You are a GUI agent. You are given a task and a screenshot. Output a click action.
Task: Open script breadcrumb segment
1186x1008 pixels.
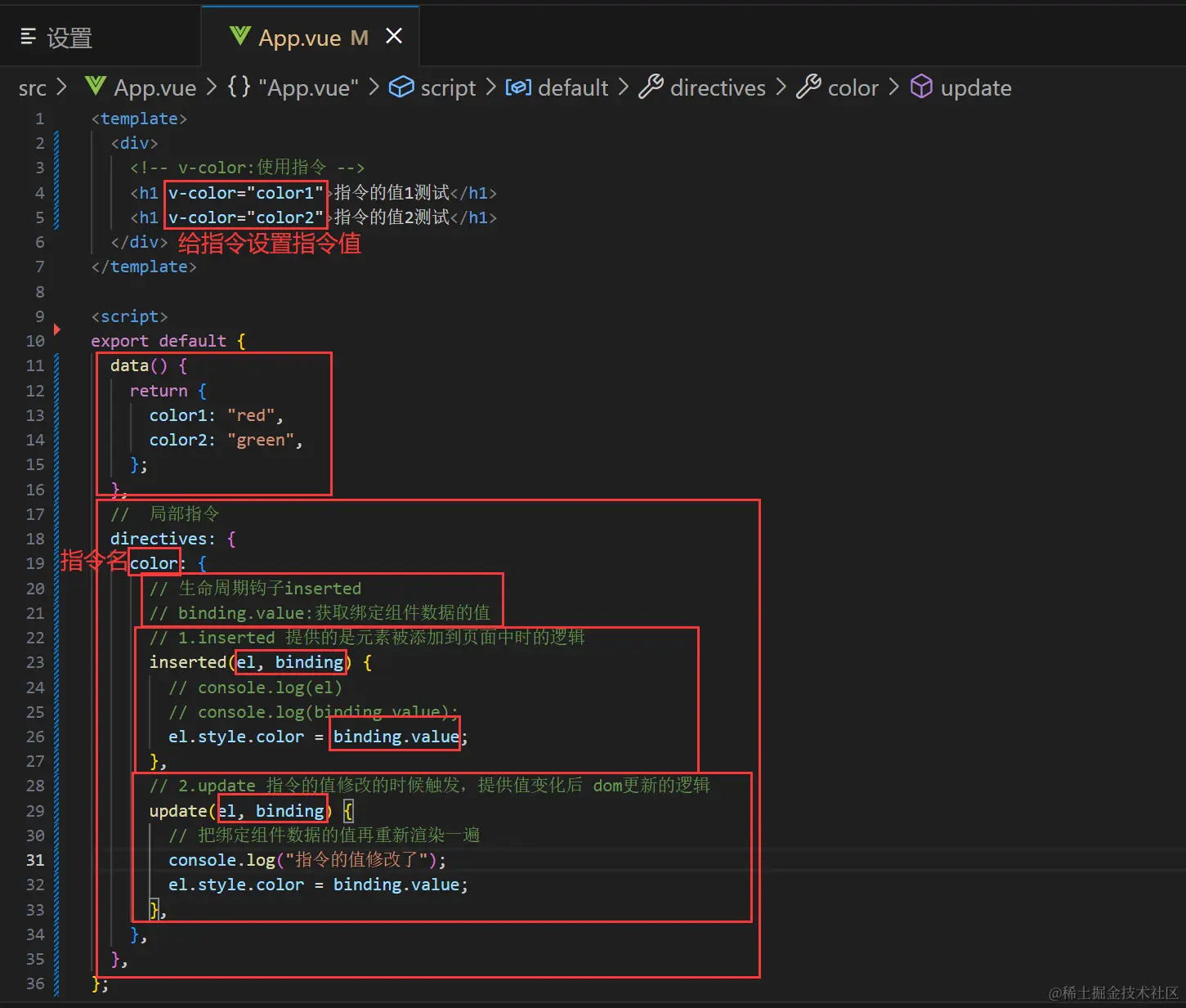pyautogui.click(x=448, y=88)
